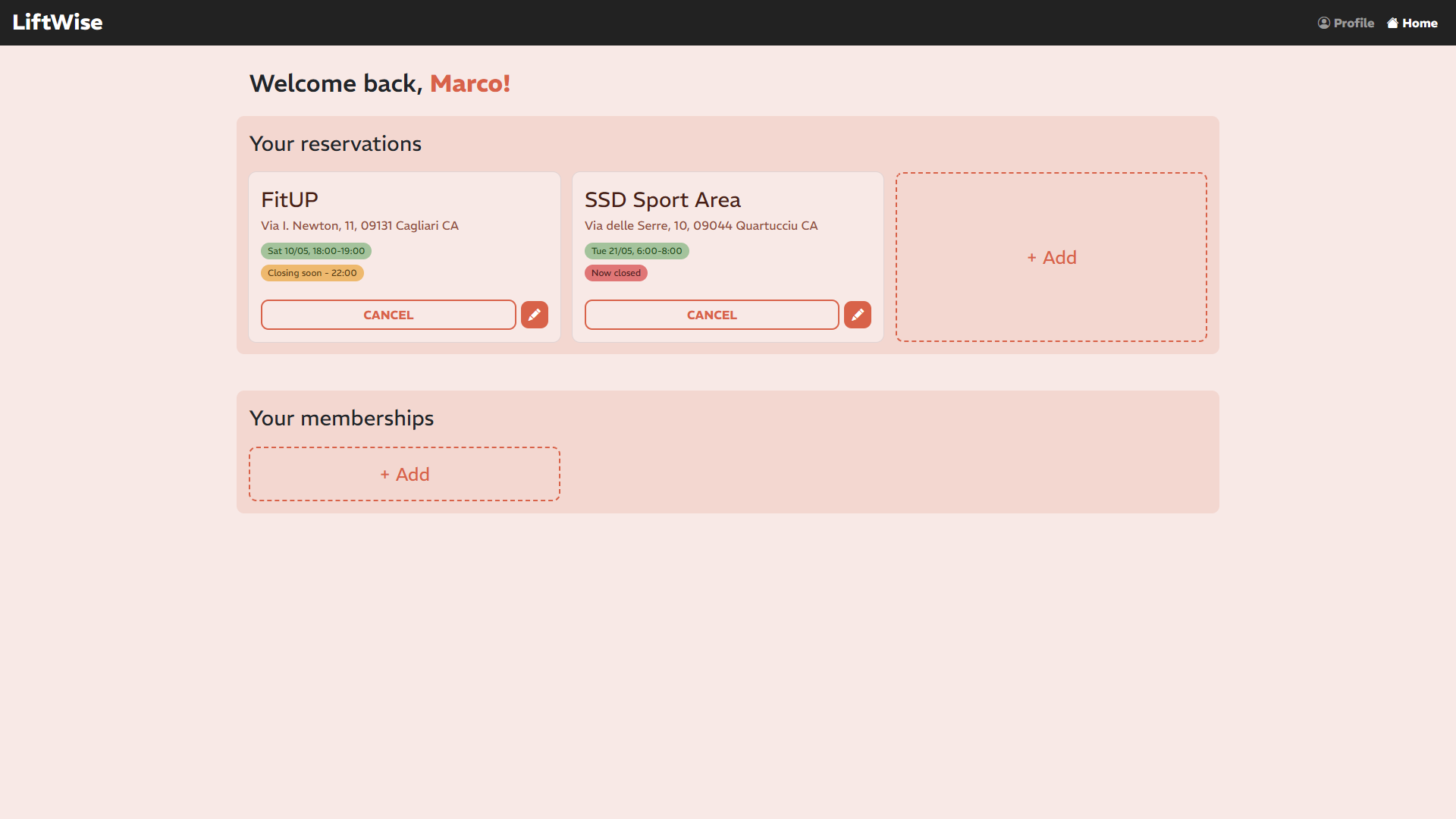Click the Tue 21/05, 6:00-8:00 time badge
Viewport: 1456px width, 819px height.
[636, 251]
